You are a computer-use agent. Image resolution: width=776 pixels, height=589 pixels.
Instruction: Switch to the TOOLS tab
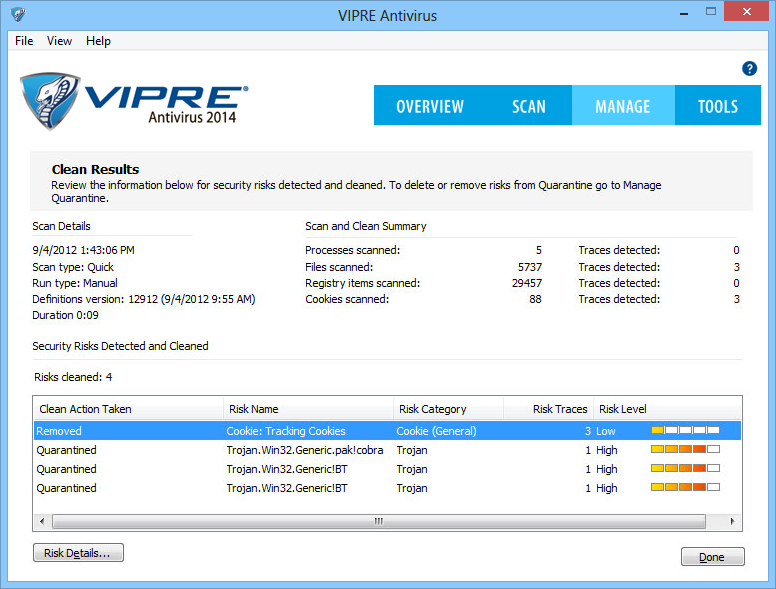[718, 105]
